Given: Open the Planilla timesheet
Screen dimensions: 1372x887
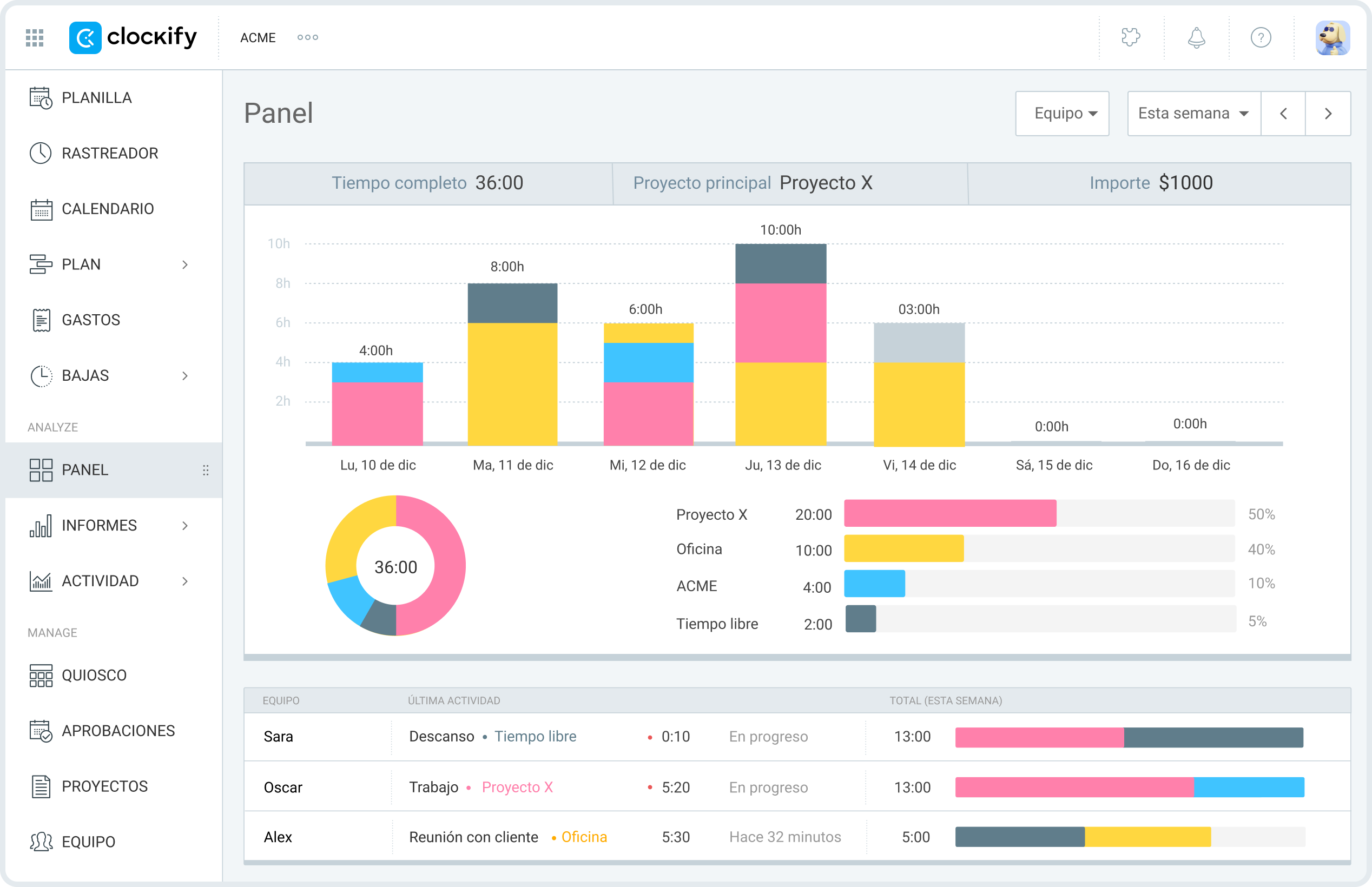Looking at the screenshot, I should tap(97, 97).
